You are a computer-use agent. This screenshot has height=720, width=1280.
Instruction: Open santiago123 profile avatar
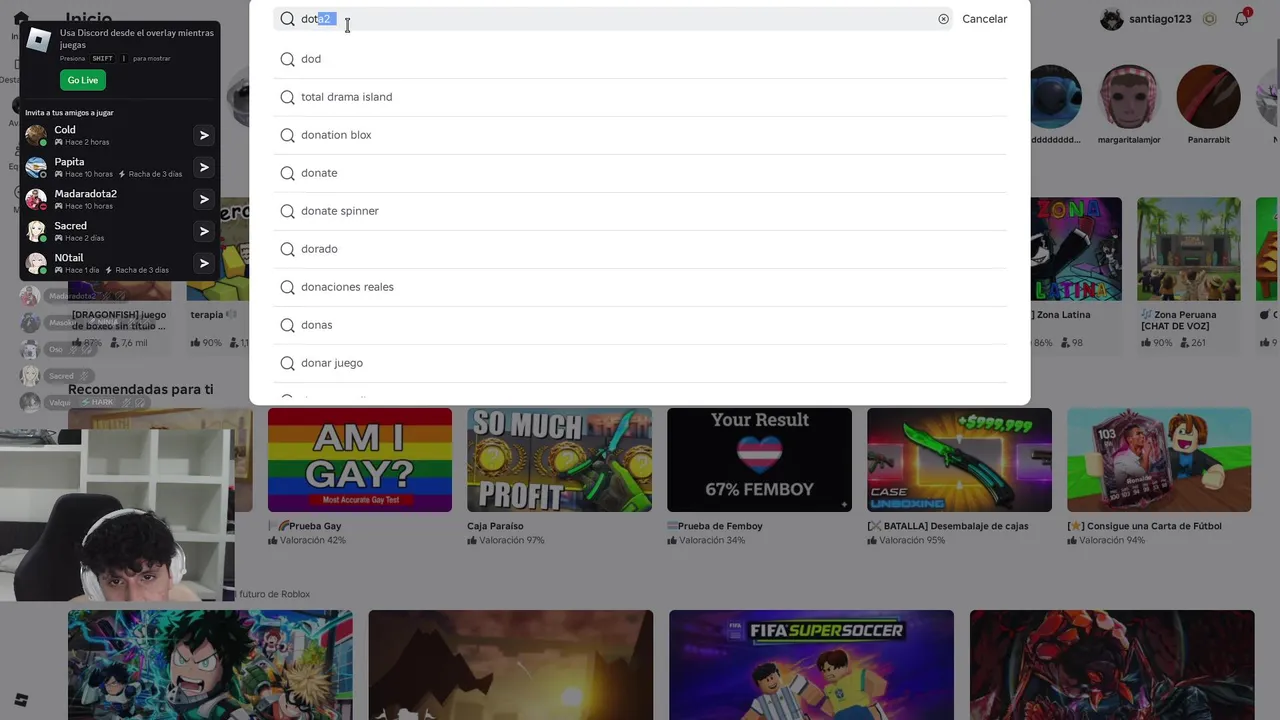coord(1111,19)
